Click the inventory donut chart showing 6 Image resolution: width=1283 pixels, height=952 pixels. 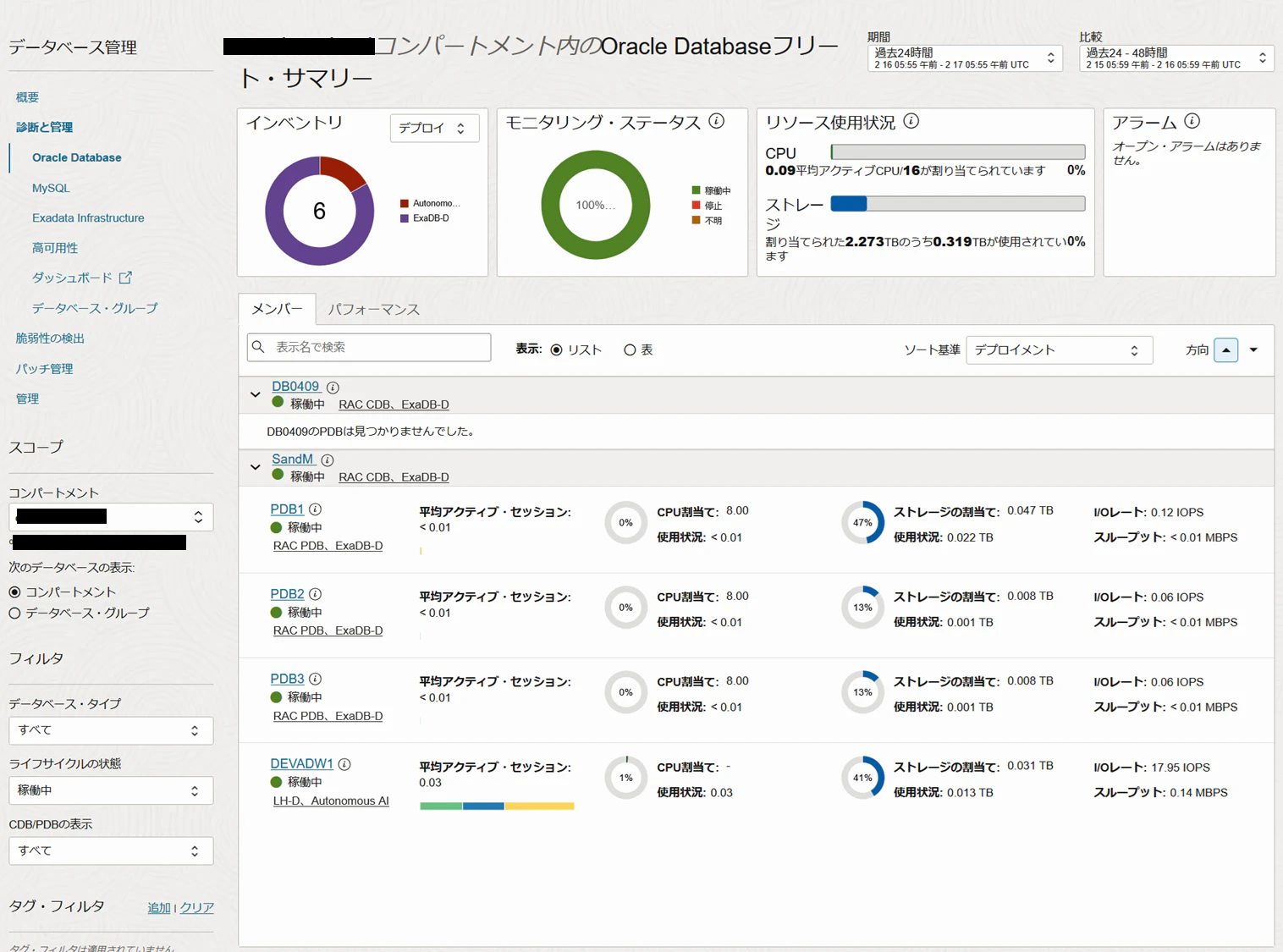319,211
